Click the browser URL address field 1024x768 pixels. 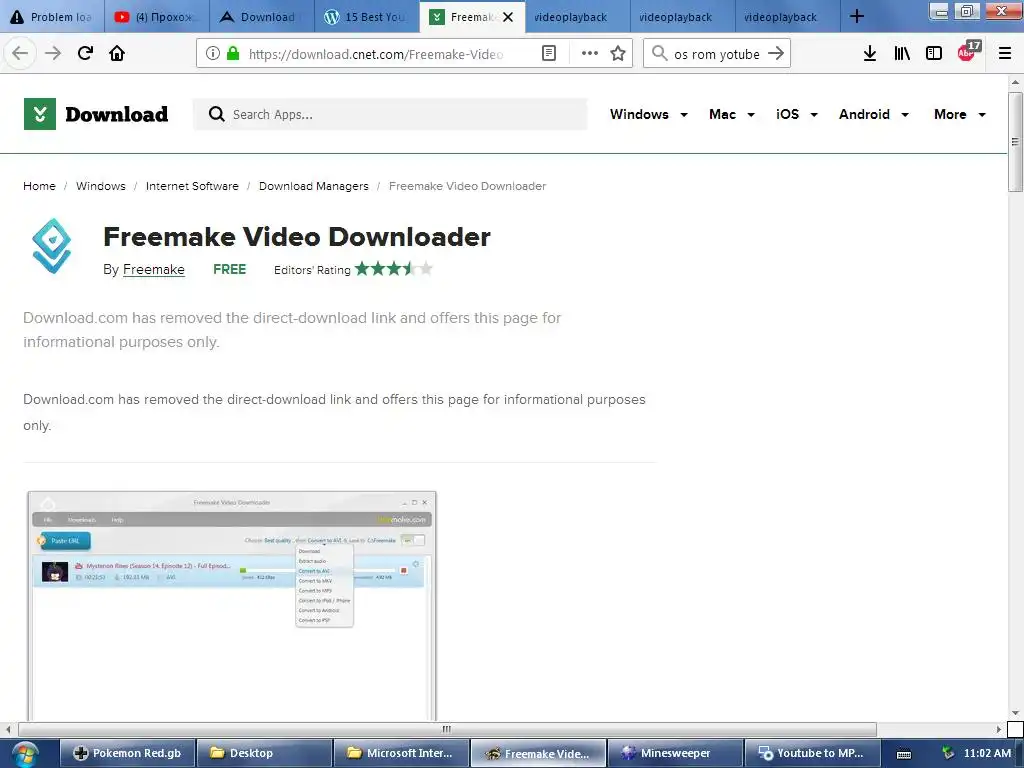click(376, 54)
